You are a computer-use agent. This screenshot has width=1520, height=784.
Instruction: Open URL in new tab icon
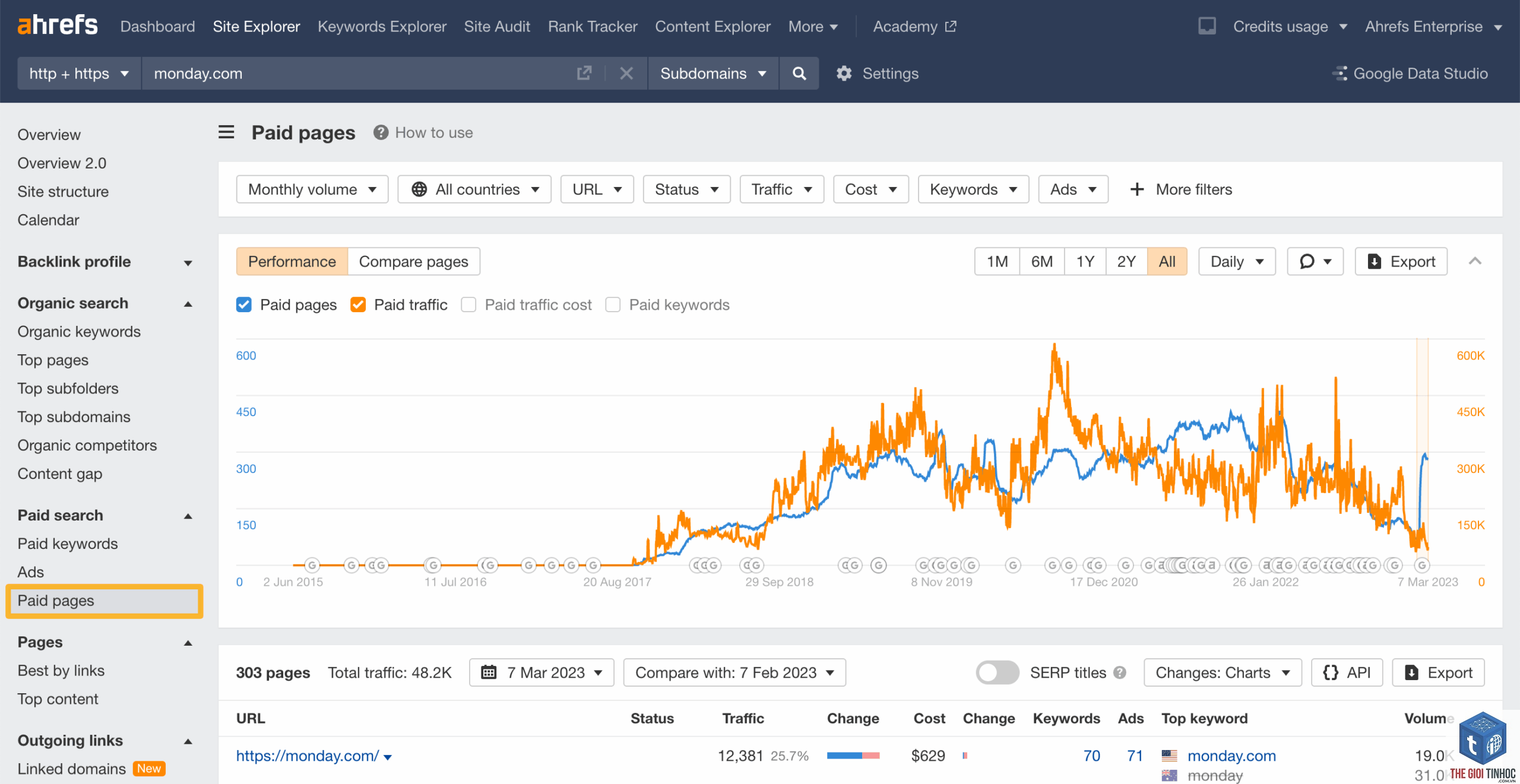click(x=584, y=73)
